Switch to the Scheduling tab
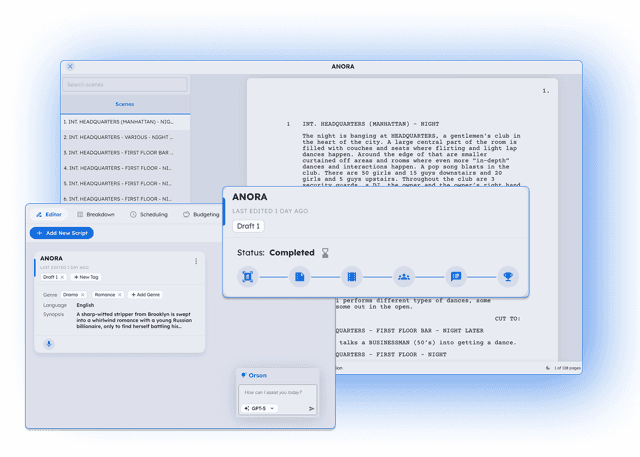The image size is (640, 457). tap(149, 214)
